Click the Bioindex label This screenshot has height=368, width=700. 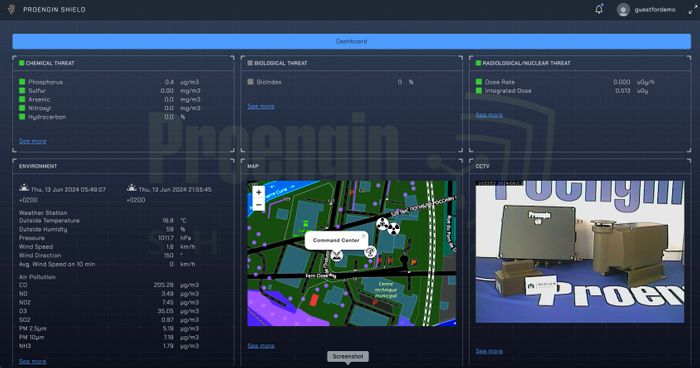click(x=269, y=82)
